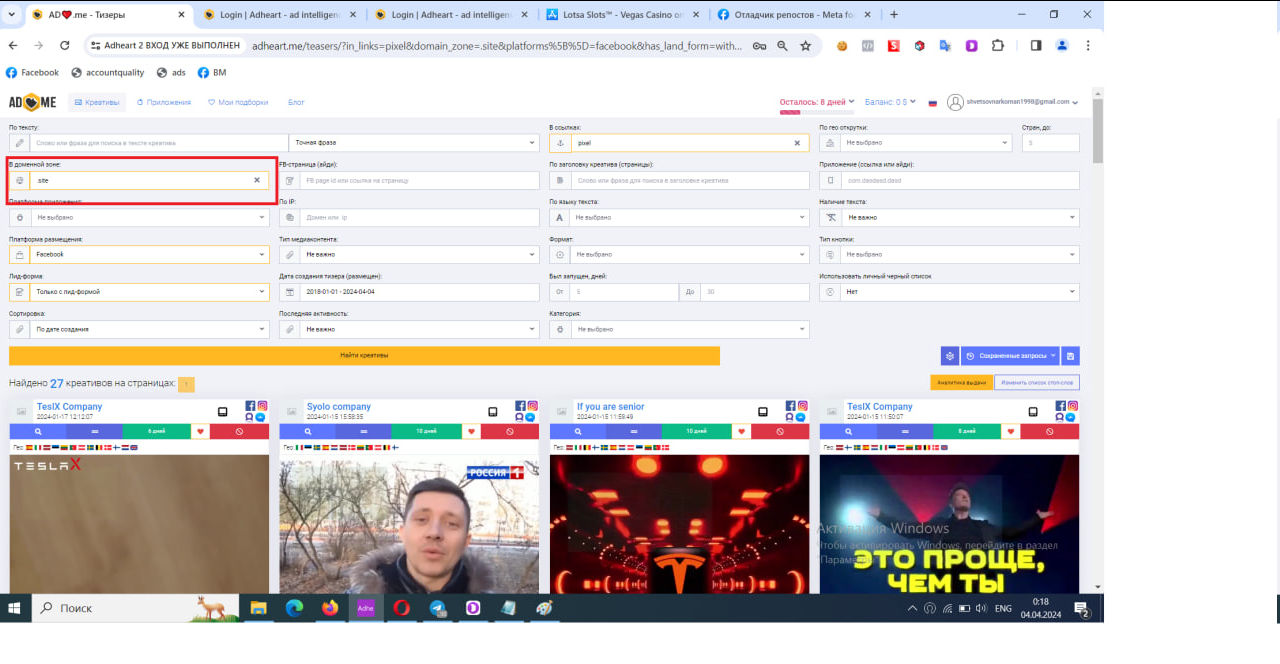The image size is (1280, 664).
Task: Open the Сохраненные запросы dropdown
Action: [1009, 356]
